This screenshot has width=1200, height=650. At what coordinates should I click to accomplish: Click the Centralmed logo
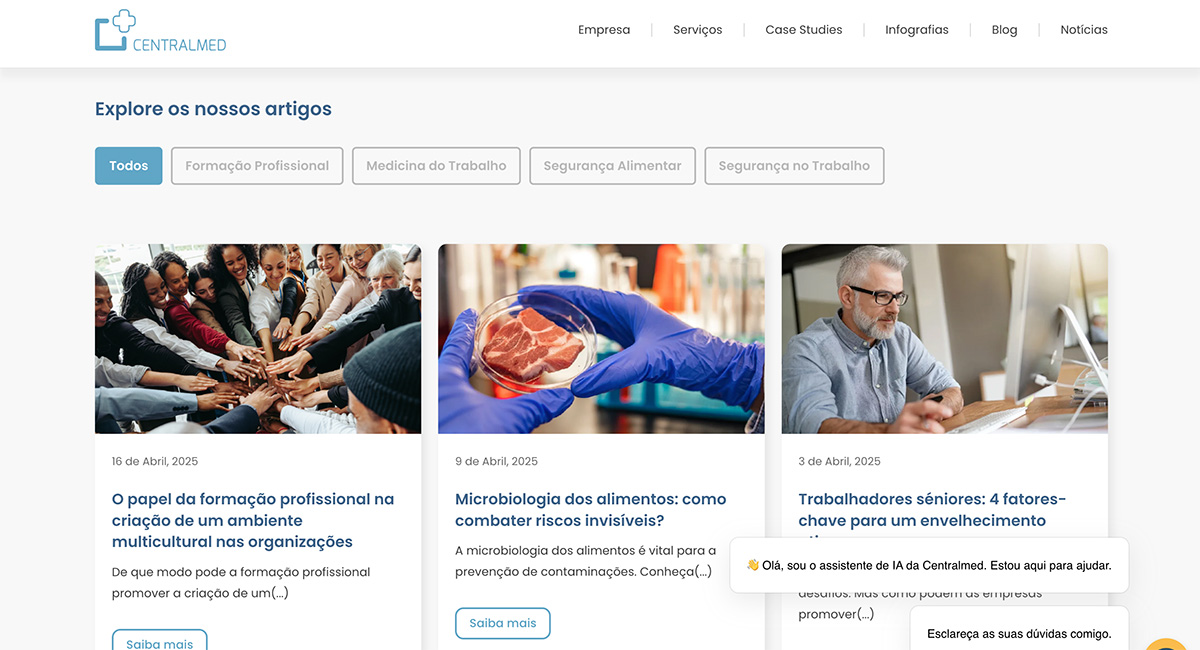click(x=161, y=31)
